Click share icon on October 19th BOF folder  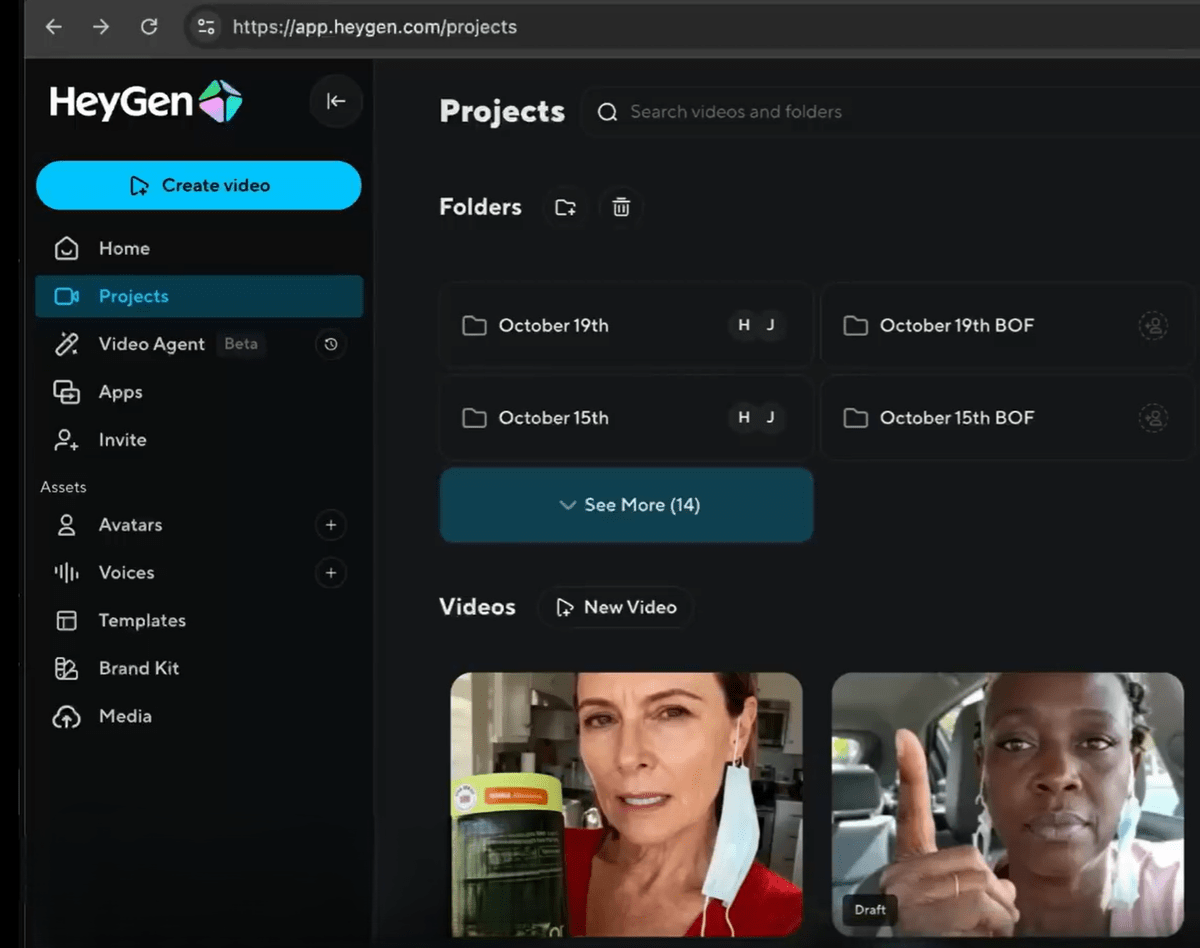[x=1153, y=326]
